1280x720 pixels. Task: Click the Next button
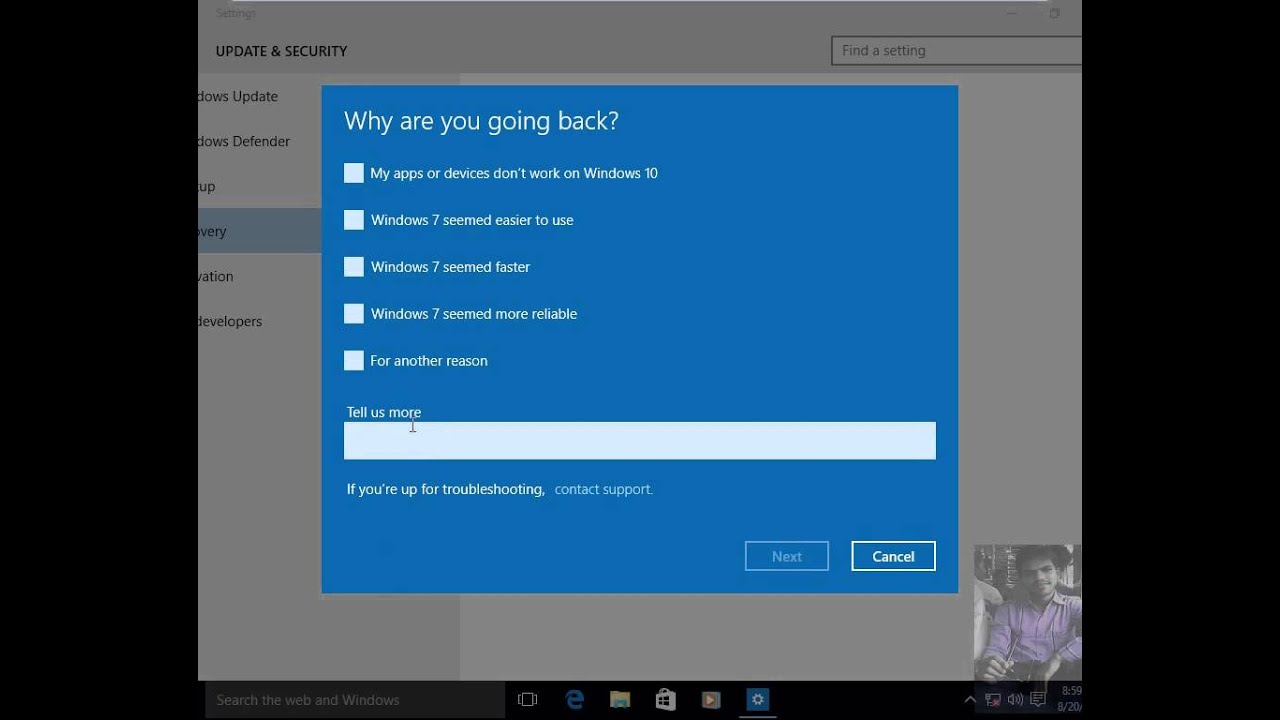787,557
